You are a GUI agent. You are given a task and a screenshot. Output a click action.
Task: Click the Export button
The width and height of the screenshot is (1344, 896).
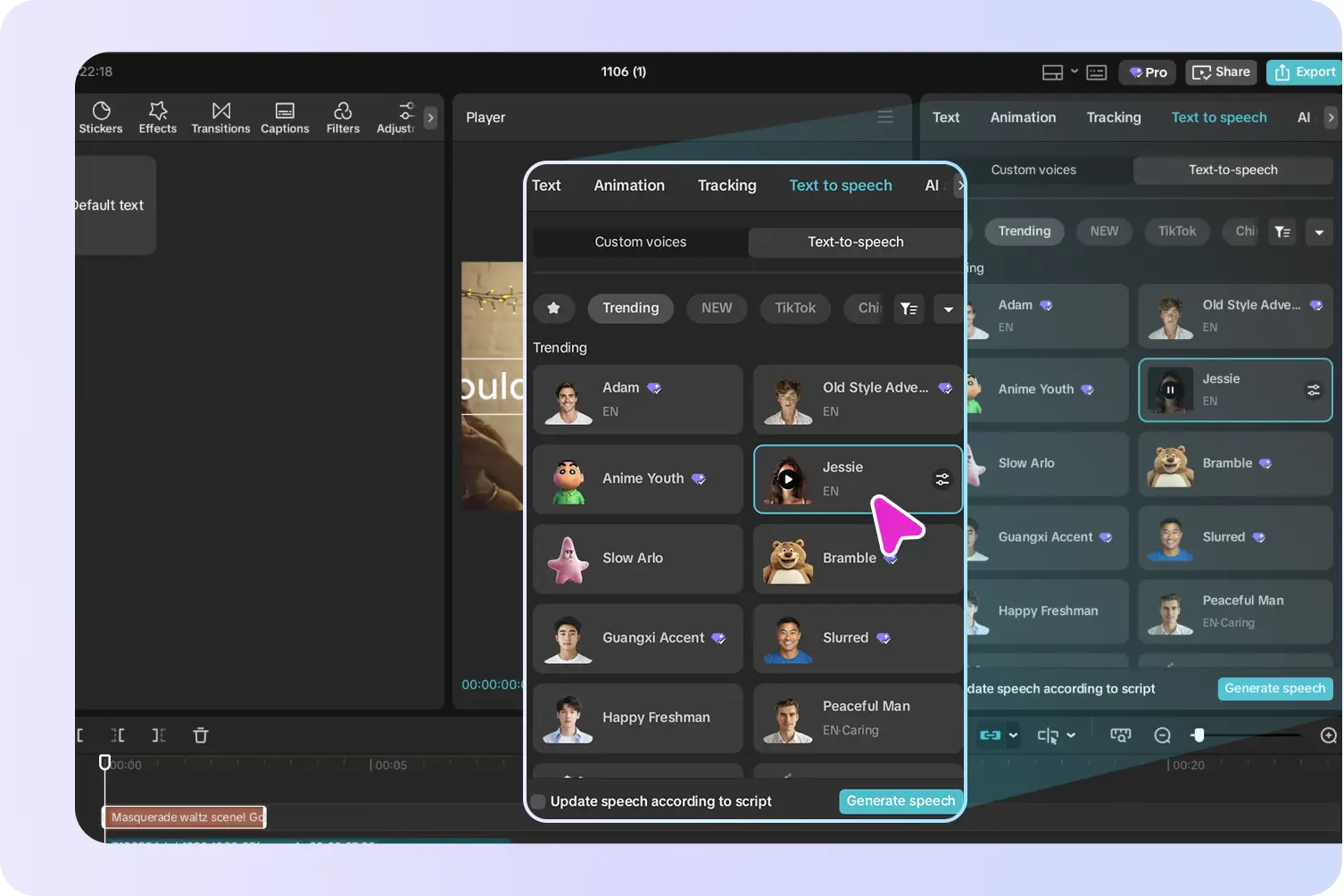1303,71
